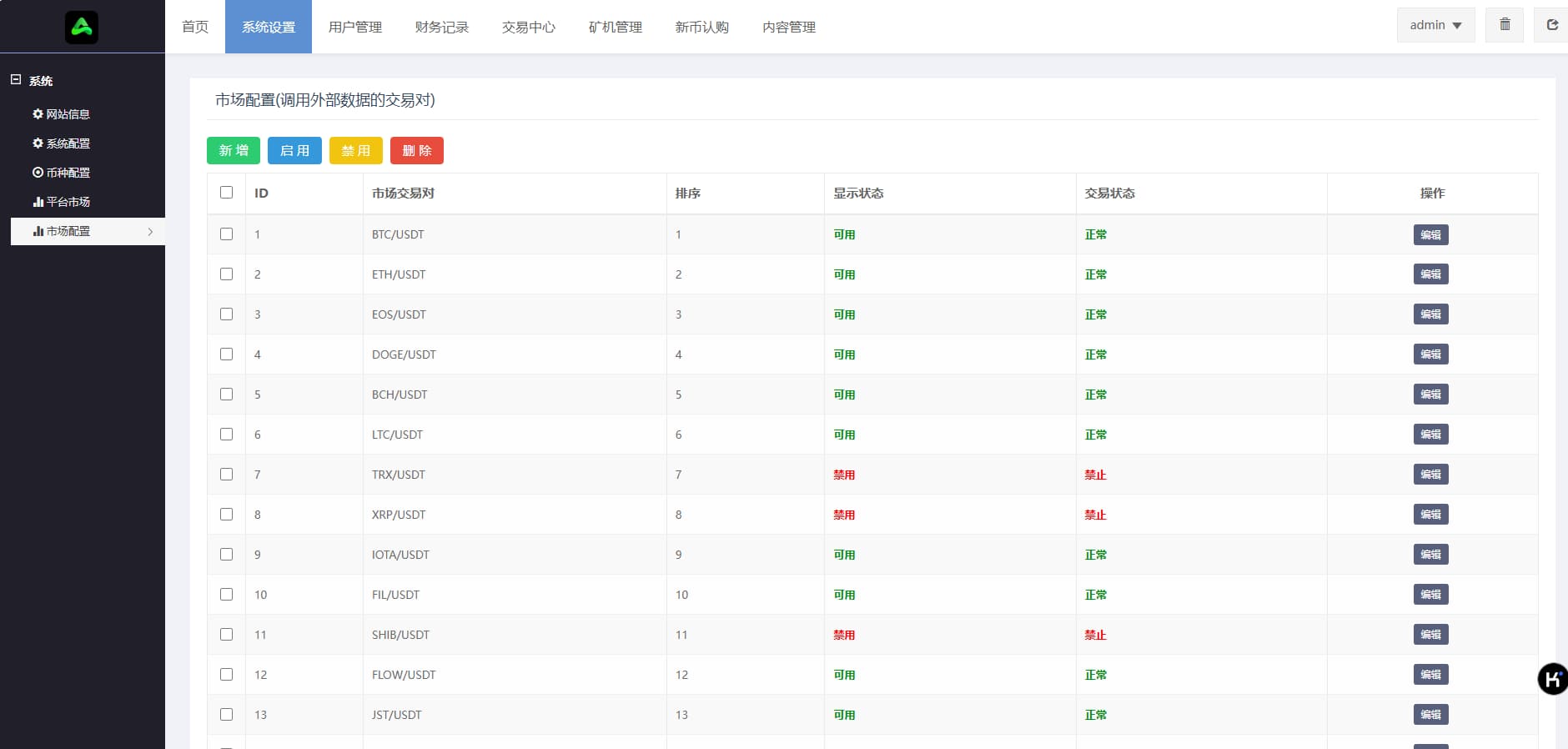Click 编辑 for the ETH/USDT row

coord(1430,274)
